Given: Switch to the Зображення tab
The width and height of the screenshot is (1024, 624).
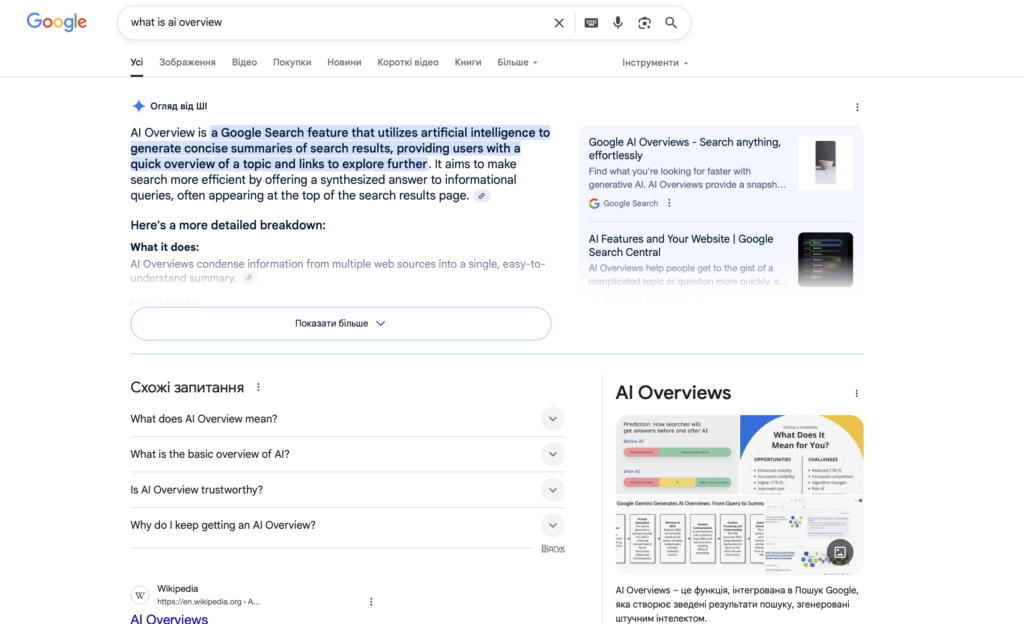Looking at the screenshot, I should coord(189,62).
